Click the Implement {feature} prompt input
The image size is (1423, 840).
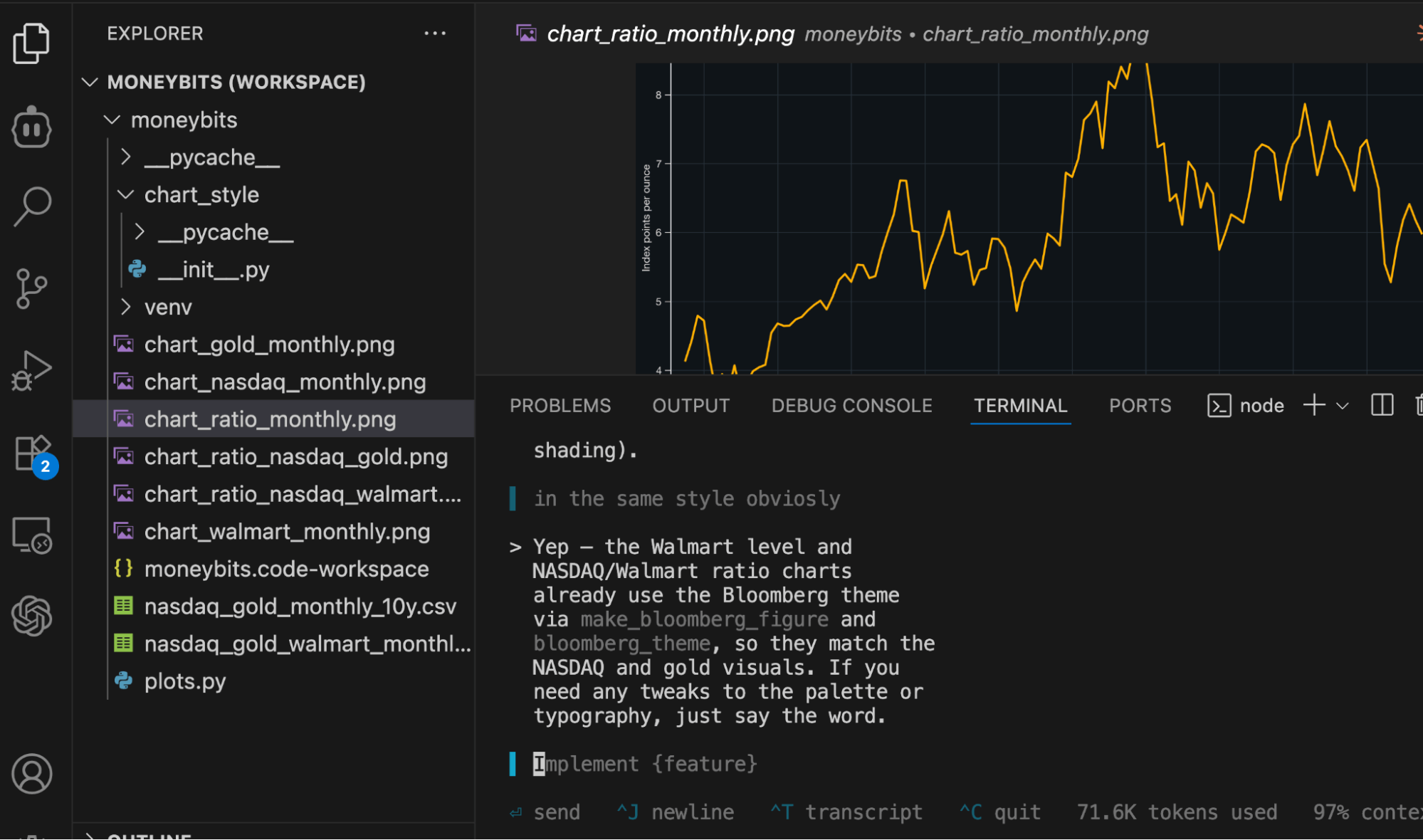(644, 764)
